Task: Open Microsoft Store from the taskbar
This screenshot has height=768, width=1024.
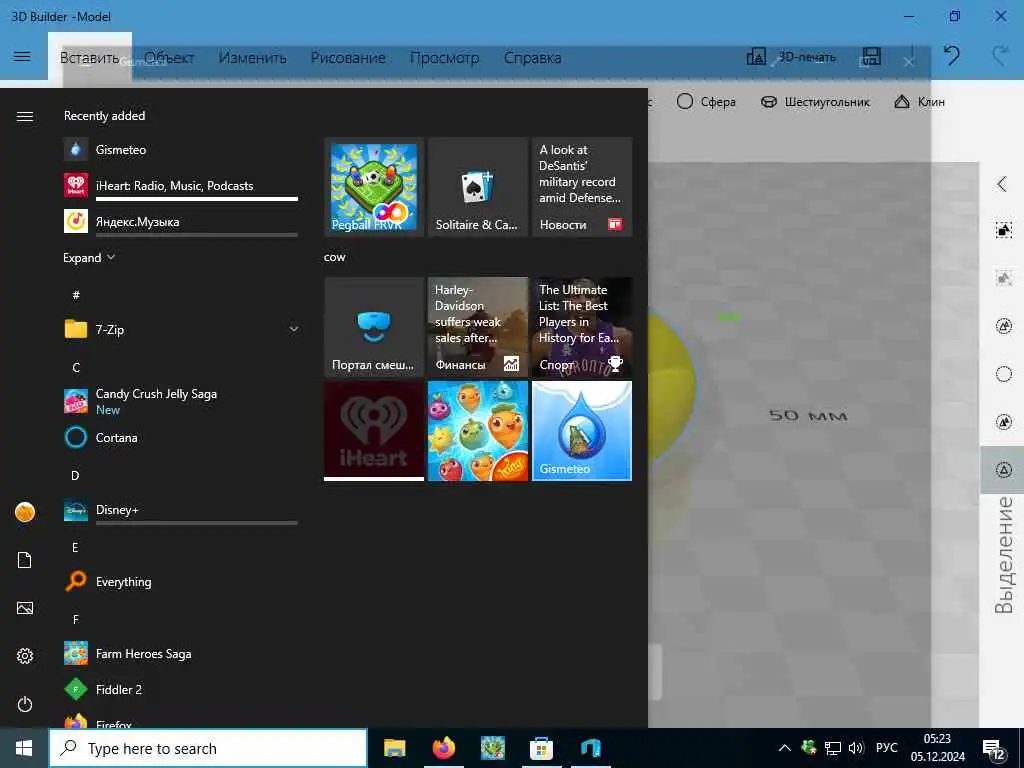Action: tap(541, 748)
